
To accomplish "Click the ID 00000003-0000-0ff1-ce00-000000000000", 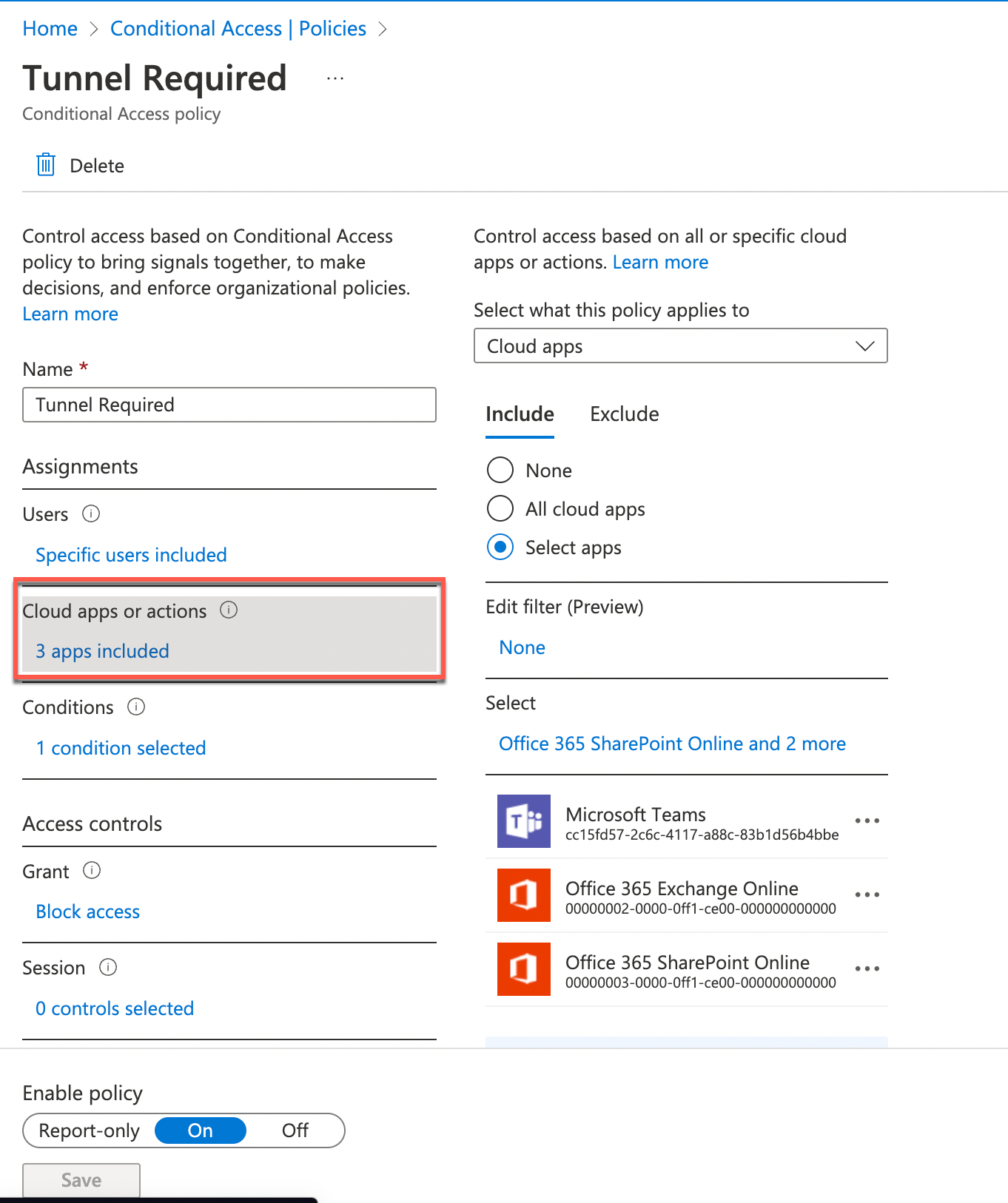I will 701,983.
